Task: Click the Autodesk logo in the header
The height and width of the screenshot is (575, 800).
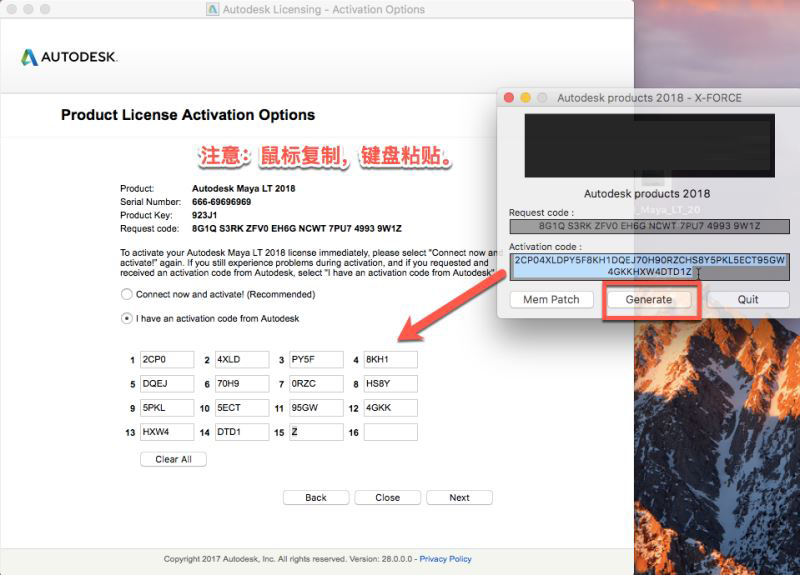Action: [69, 57]
